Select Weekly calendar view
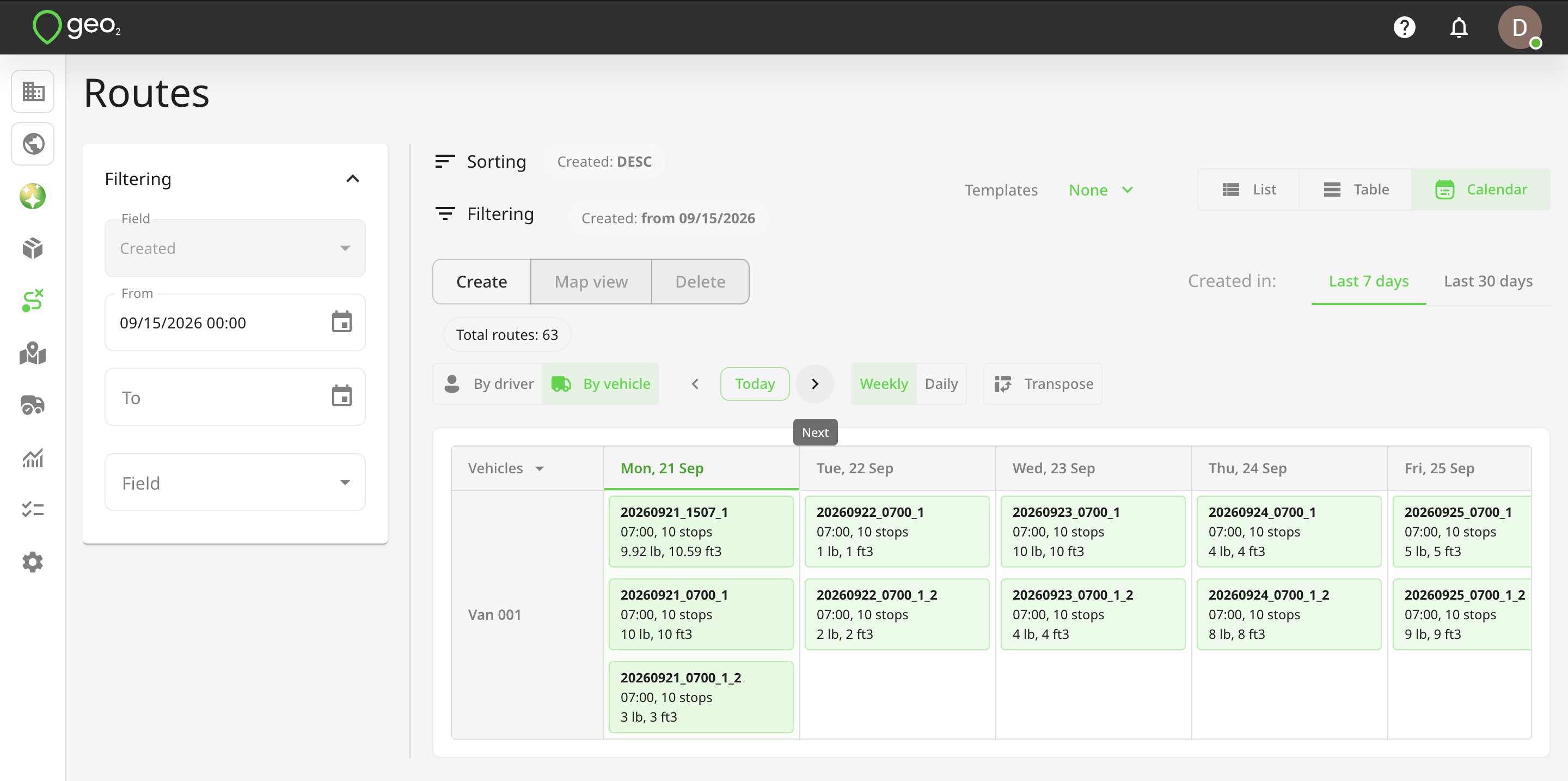This screenshot has width=1568, height=781. (x=883, y=383)
